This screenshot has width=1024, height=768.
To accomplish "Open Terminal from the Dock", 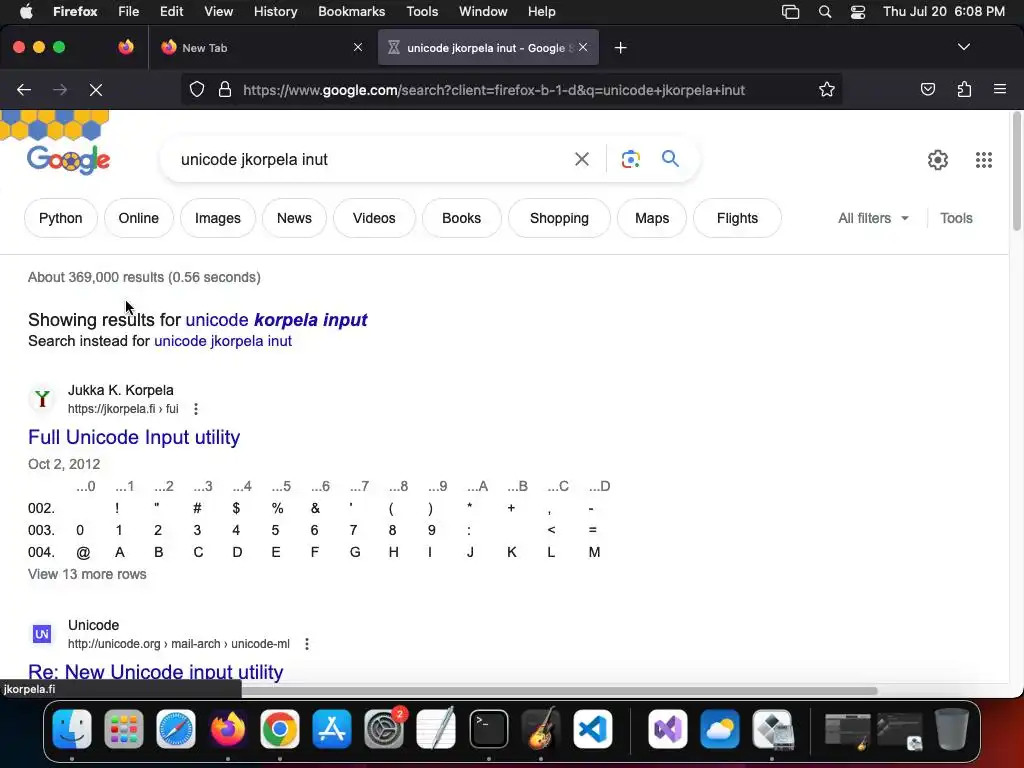I will 488,729.
